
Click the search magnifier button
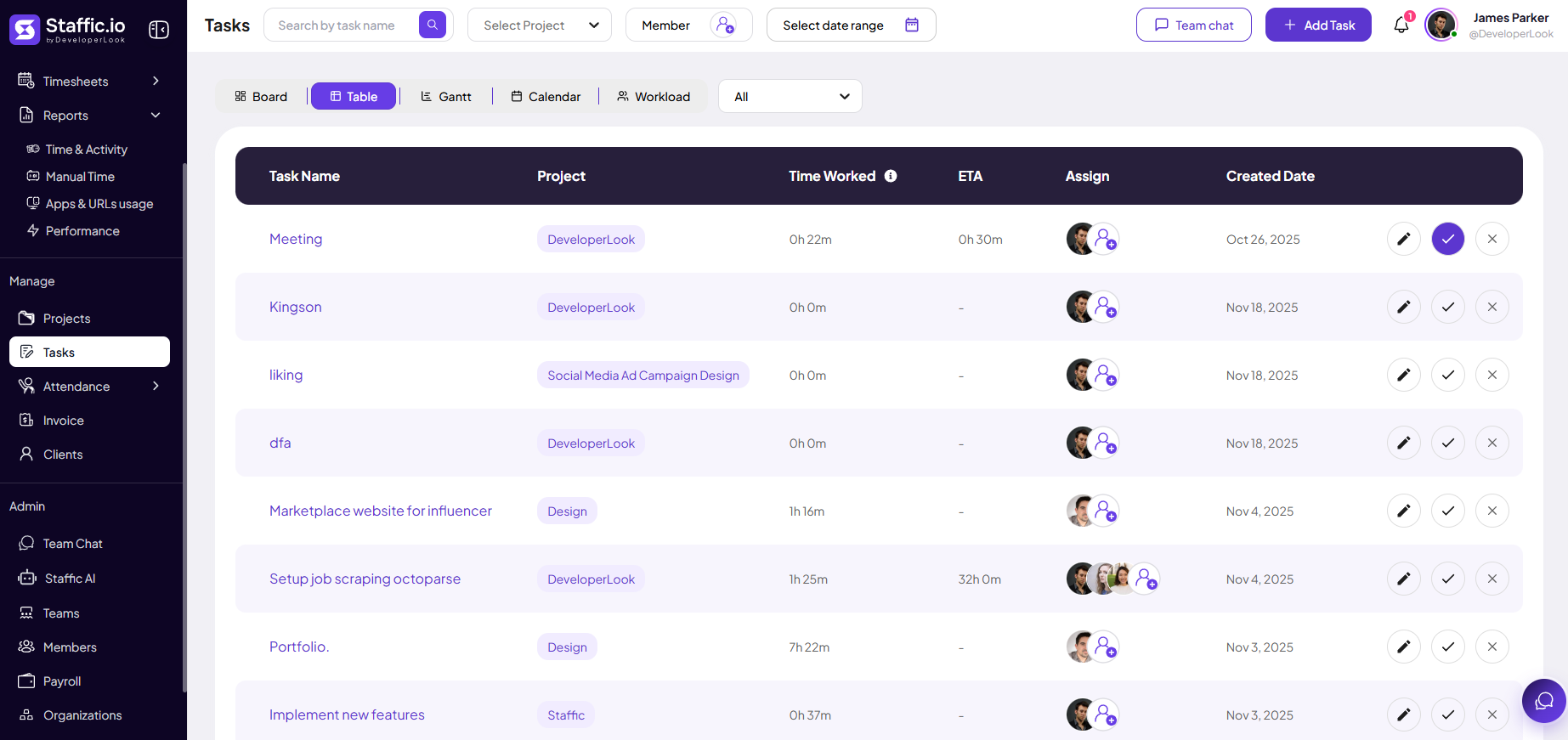433,25
